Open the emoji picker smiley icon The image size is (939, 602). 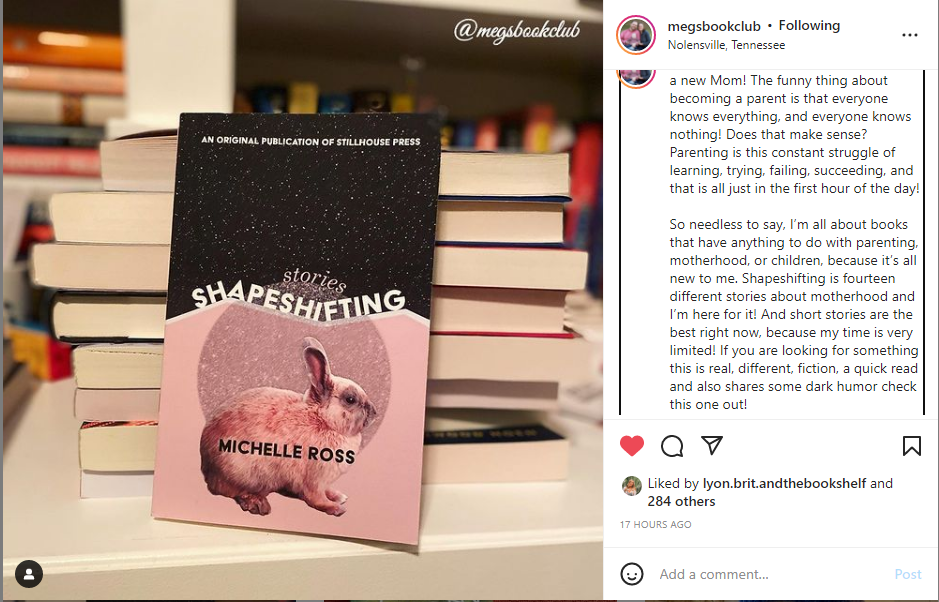(x=632, y=574)
